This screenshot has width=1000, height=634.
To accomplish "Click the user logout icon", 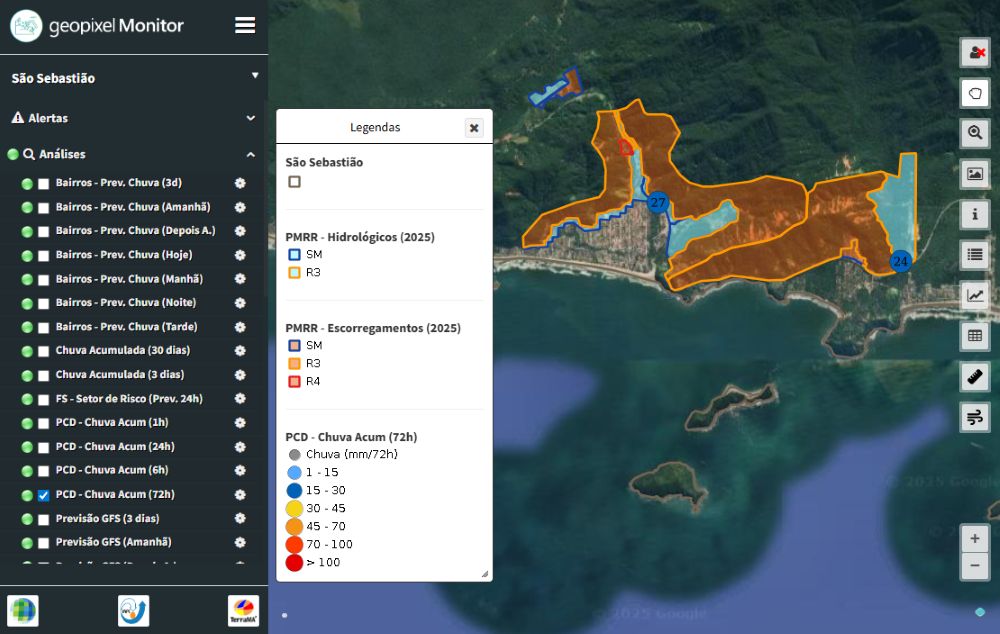I will pyautogui.click(x=975, y=53).
